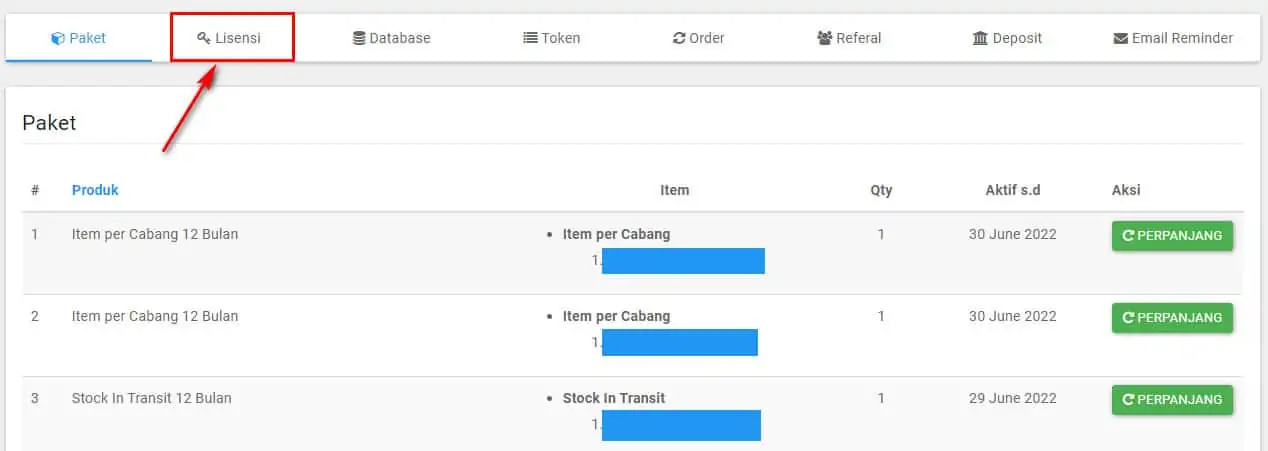Click the envelope icon beside Email Reminder
The width and height of the screenshot is (1268, 451).
point(1120,38)
